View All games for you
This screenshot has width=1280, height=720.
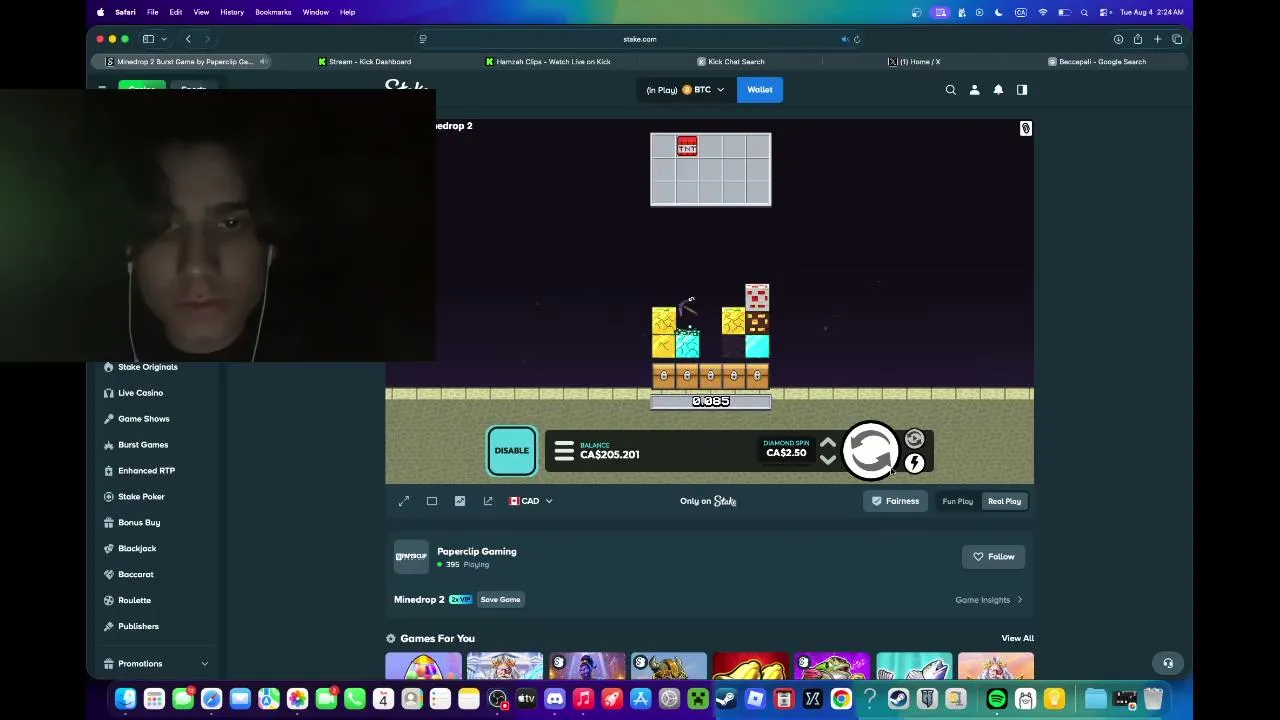click(1017, 638)
